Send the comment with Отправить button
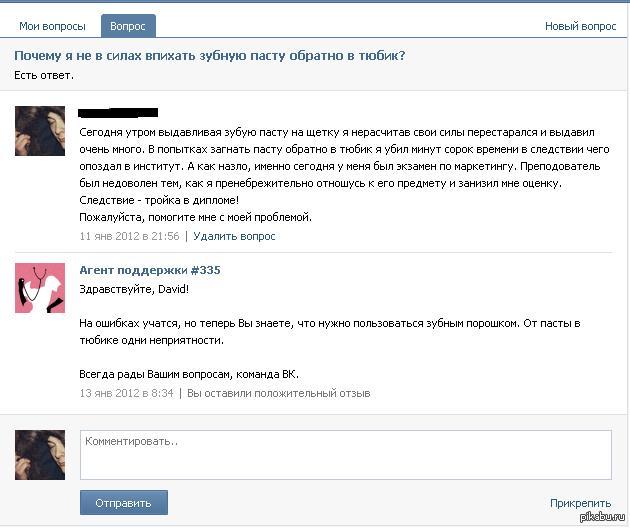This screenshot has height=528, width=630. pyautogui.click(x=124, y=503)
